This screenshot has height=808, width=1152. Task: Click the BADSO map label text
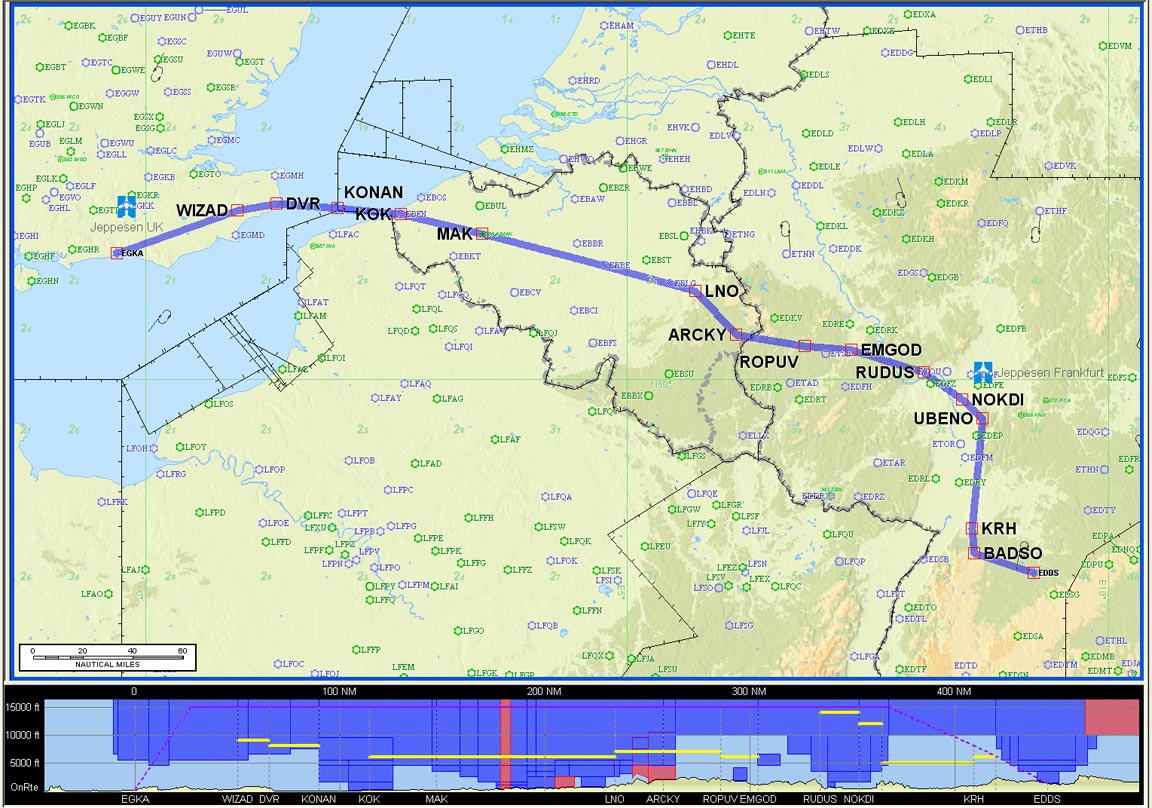tap(1012, 553)
